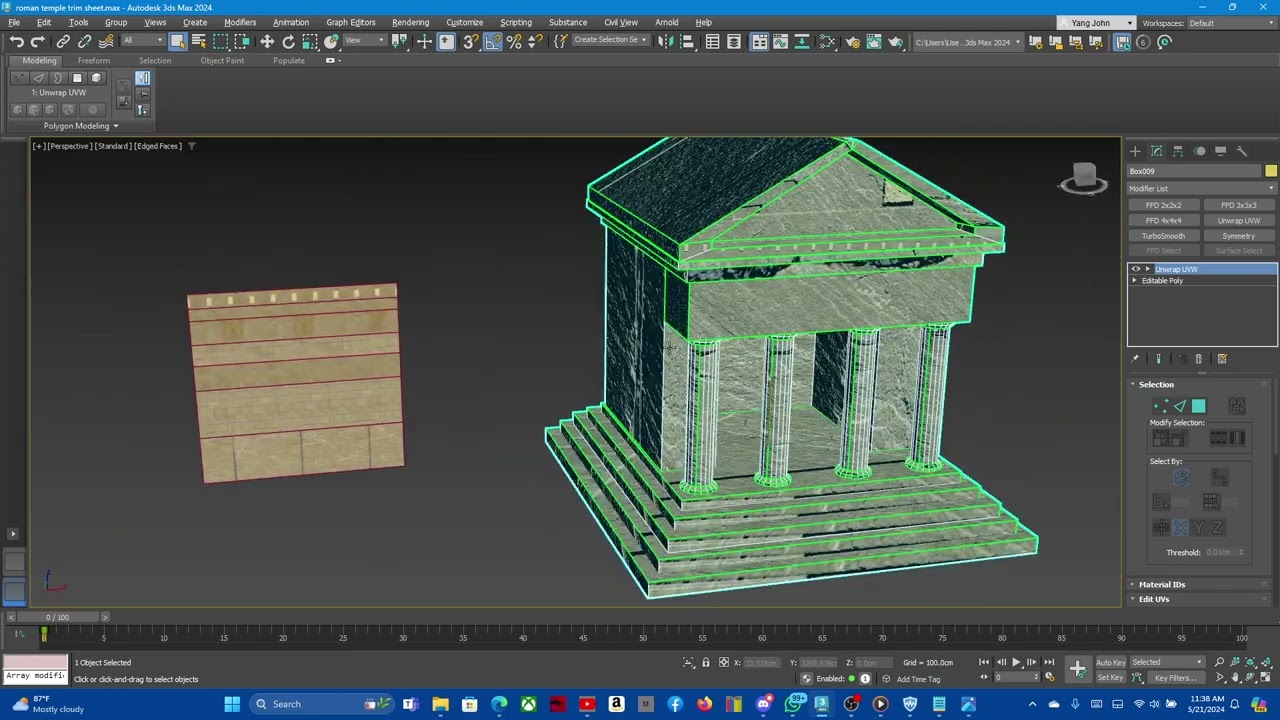1280x720 pixels.
Task: Switch to the Create command panel
Action: pos(1135,151)
